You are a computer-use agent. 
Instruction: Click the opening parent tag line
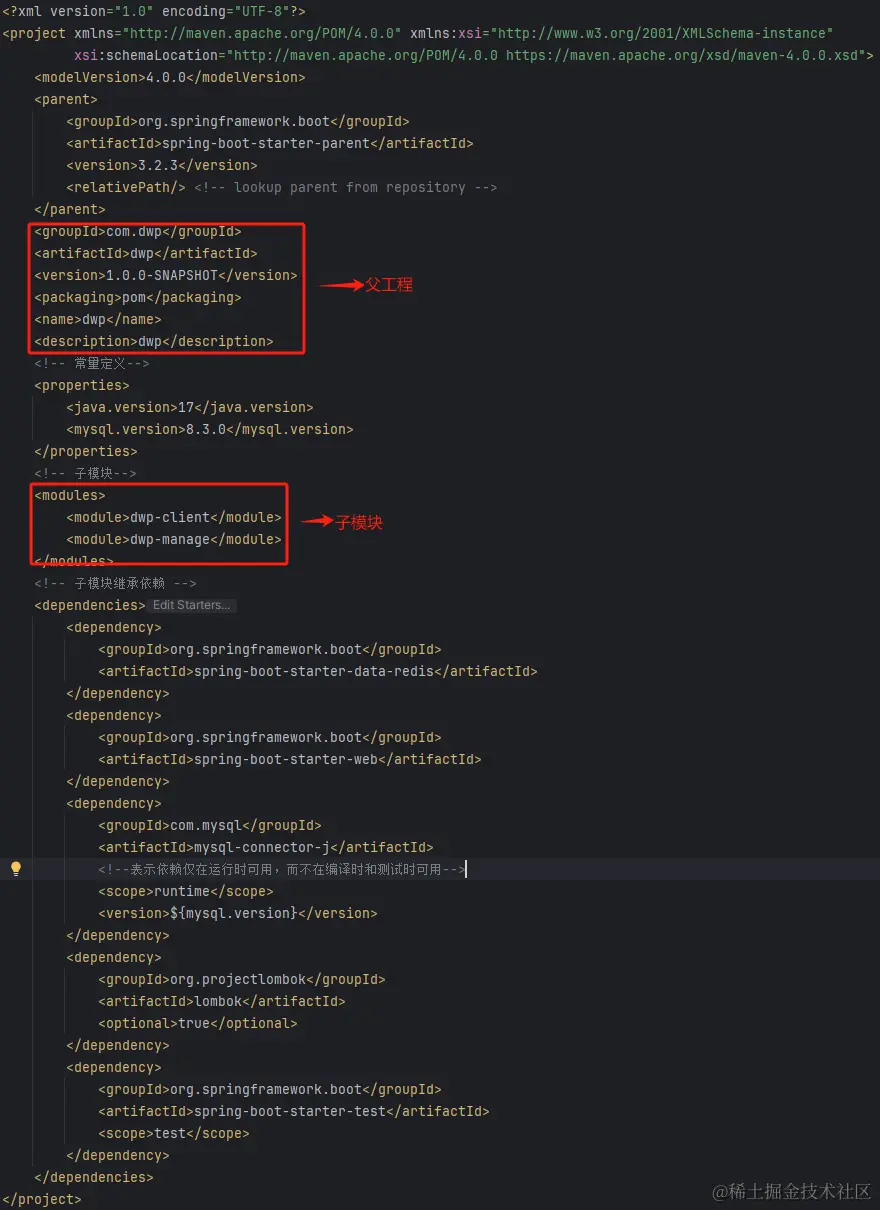click(x=66, y=99)
